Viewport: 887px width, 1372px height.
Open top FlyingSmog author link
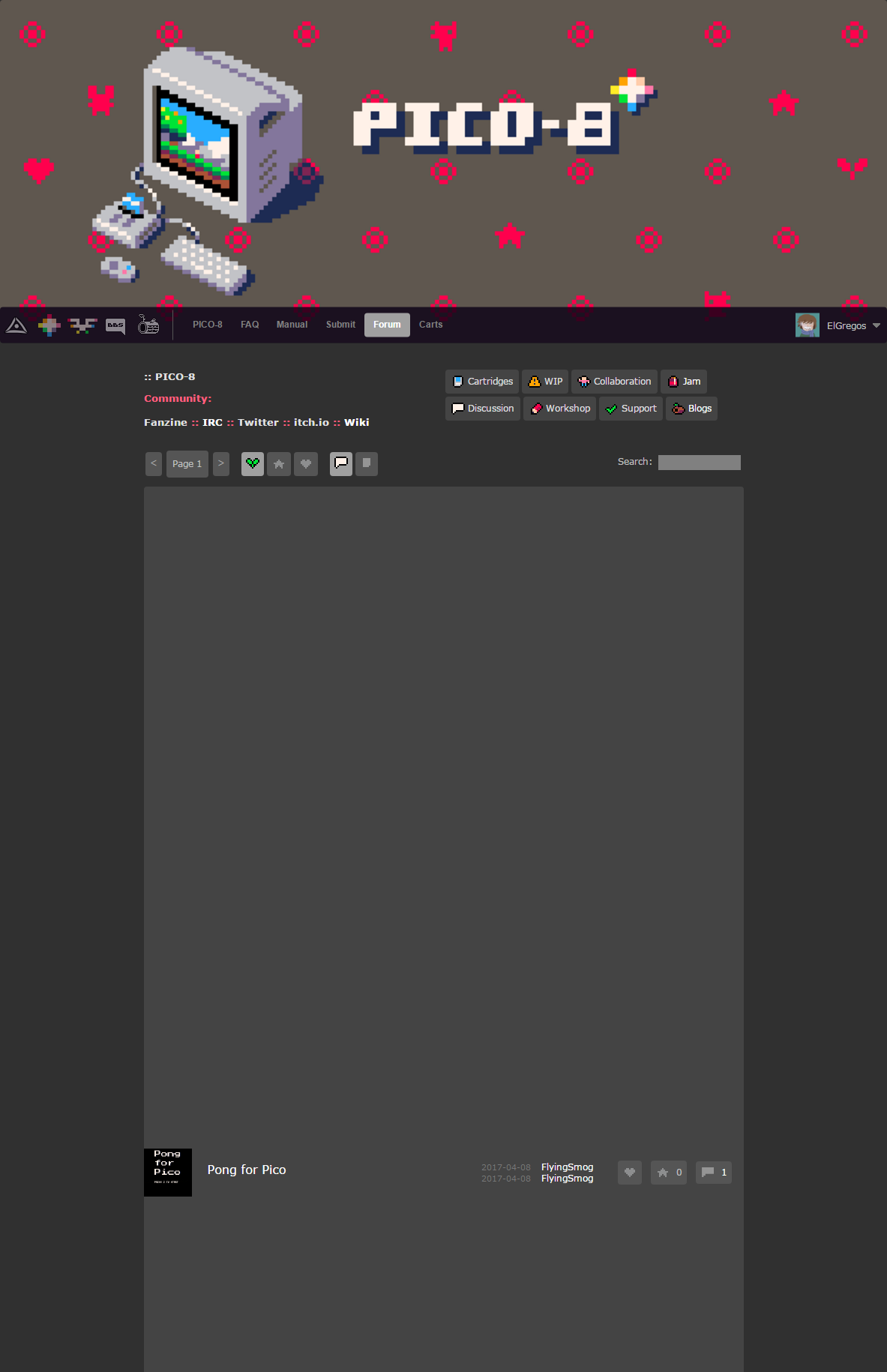coord(567,1167)
